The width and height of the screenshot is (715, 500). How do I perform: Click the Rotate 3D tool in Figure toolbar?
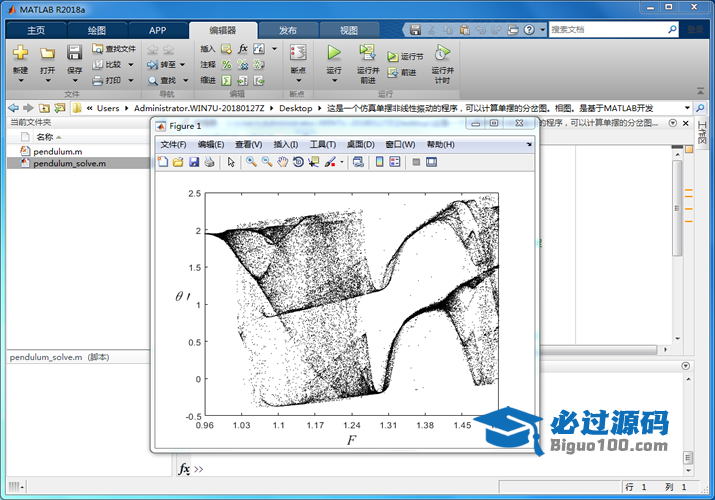(298, 162)
